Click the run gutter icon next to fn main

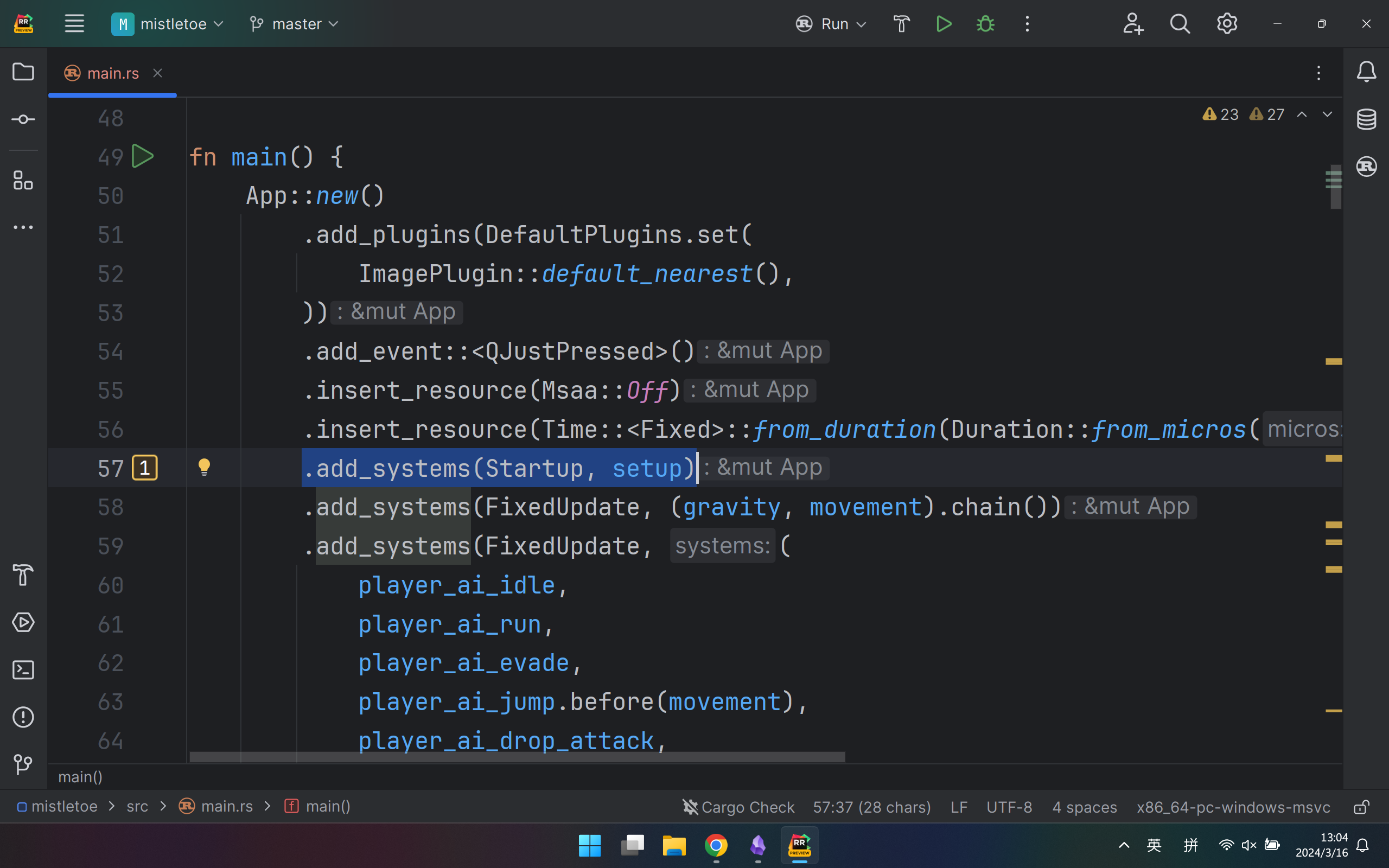pyautogui.click(x=142, y=156)
